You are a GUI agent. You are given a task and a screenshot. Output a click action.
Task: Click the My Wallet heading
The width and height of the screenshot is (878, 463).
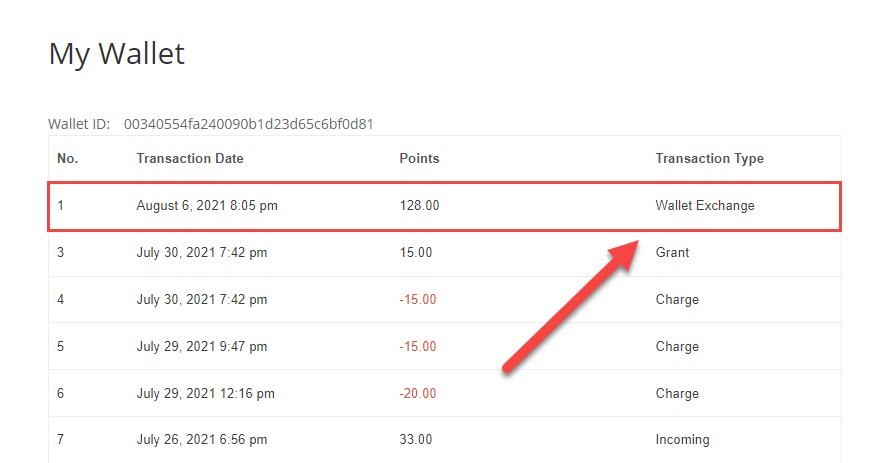[116, 55]
